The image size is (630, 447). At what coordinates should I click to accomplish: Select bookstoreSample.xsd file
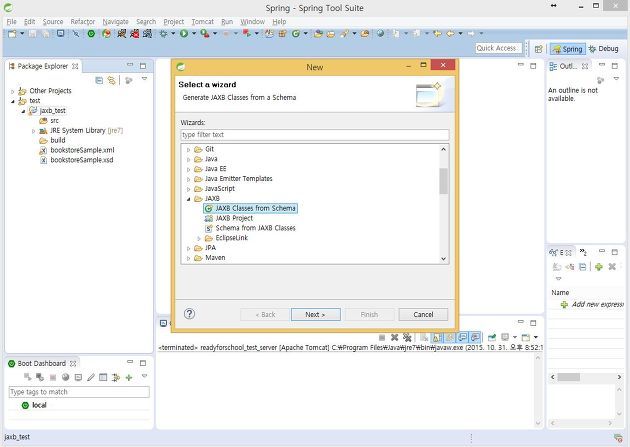click(x=77, y=160)
